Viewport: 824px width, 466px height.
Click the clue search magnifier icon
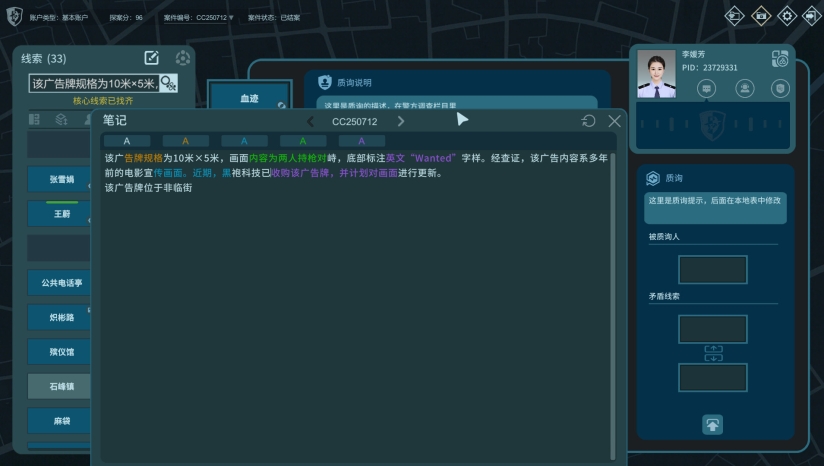click(x=168, y=83)
